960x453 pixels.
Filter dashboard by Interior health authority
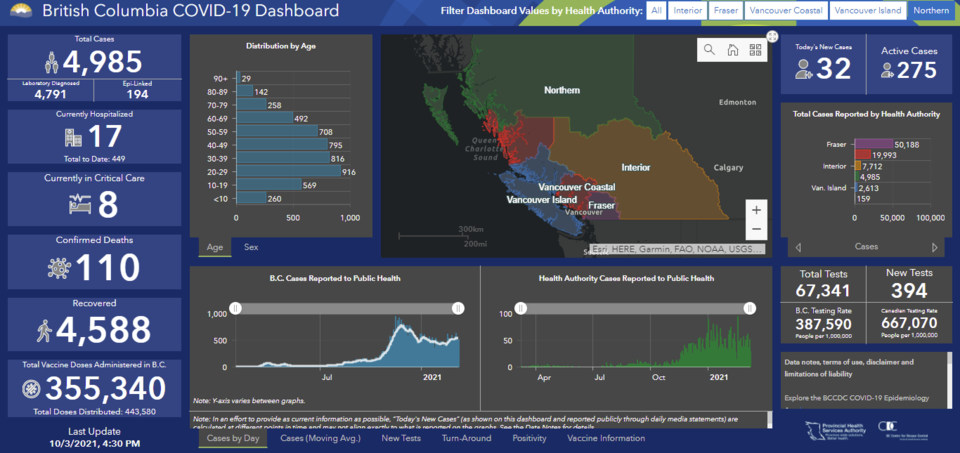click(x=688, y=10)
